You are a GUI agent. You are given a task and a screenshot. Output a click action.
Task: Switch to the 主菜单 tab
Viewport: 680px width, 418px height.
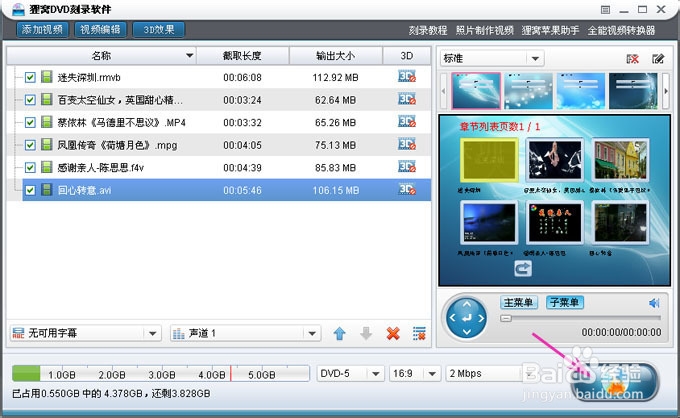tap(519, 302)
